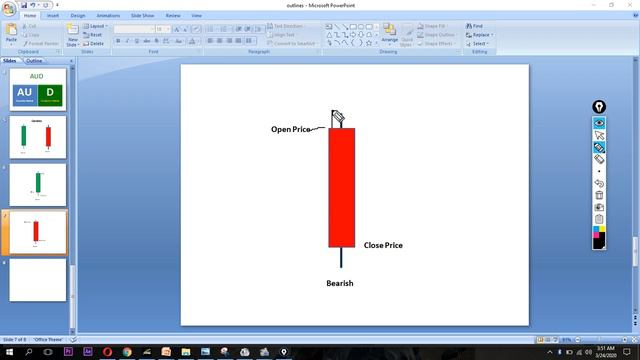Clear annotations with trash icon

(599, 195)
